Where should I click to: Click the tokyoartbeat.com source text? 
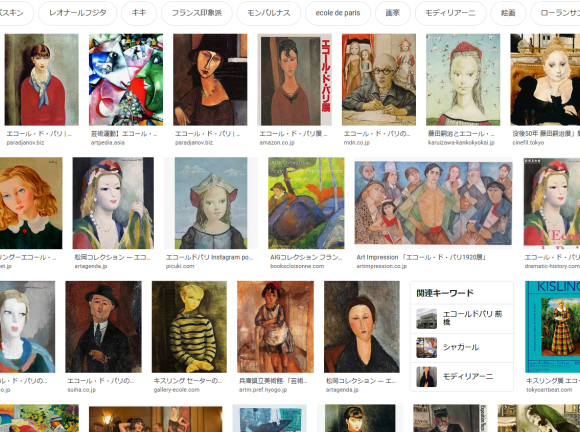[549, 390]
